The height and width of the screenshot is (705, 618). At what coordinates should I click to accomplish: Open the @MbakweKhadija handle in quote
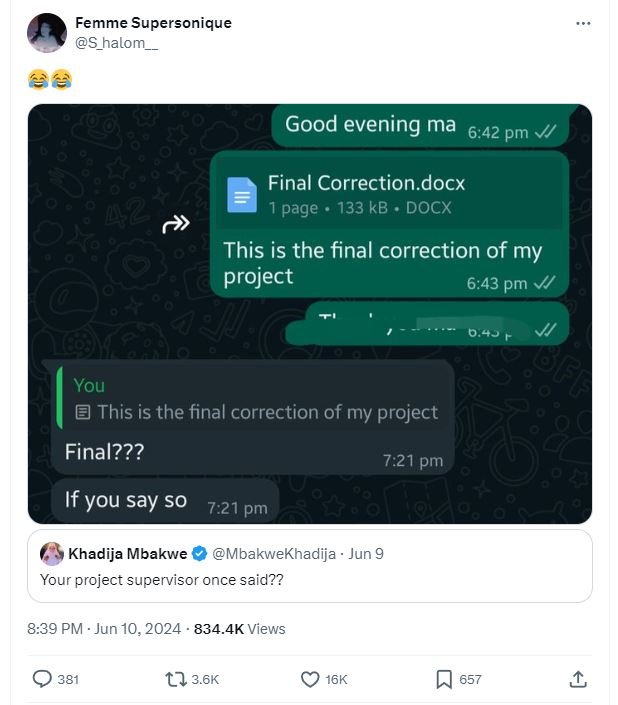[274, 554]
